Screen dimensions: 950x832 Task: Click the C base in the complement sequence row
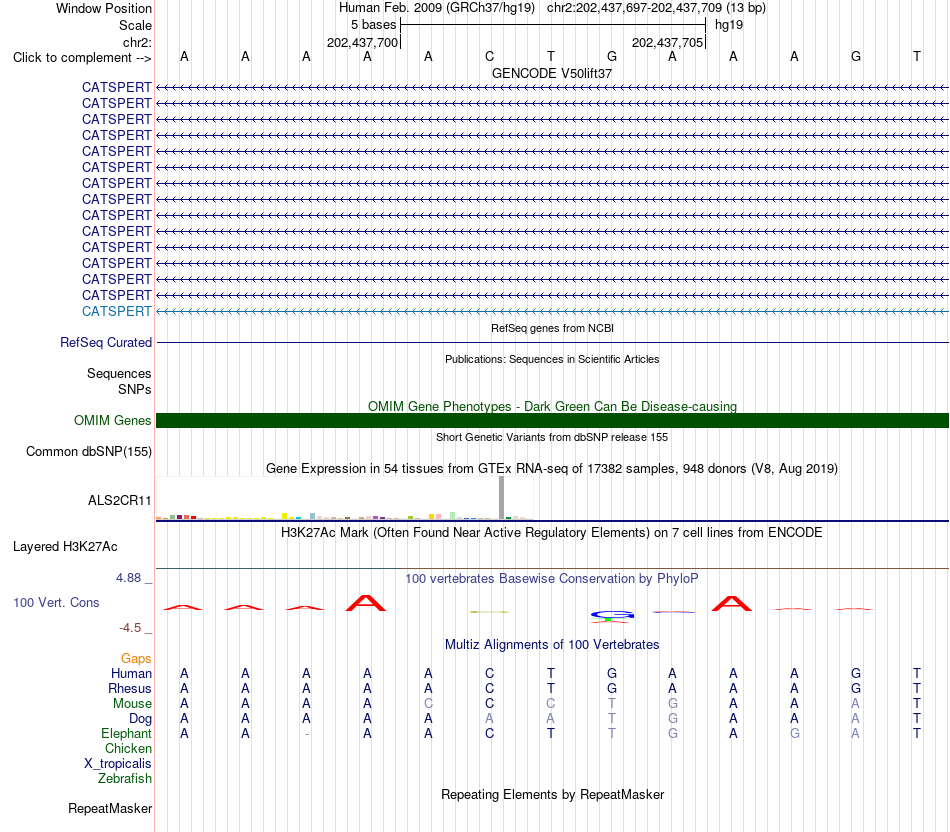(490, 56)
